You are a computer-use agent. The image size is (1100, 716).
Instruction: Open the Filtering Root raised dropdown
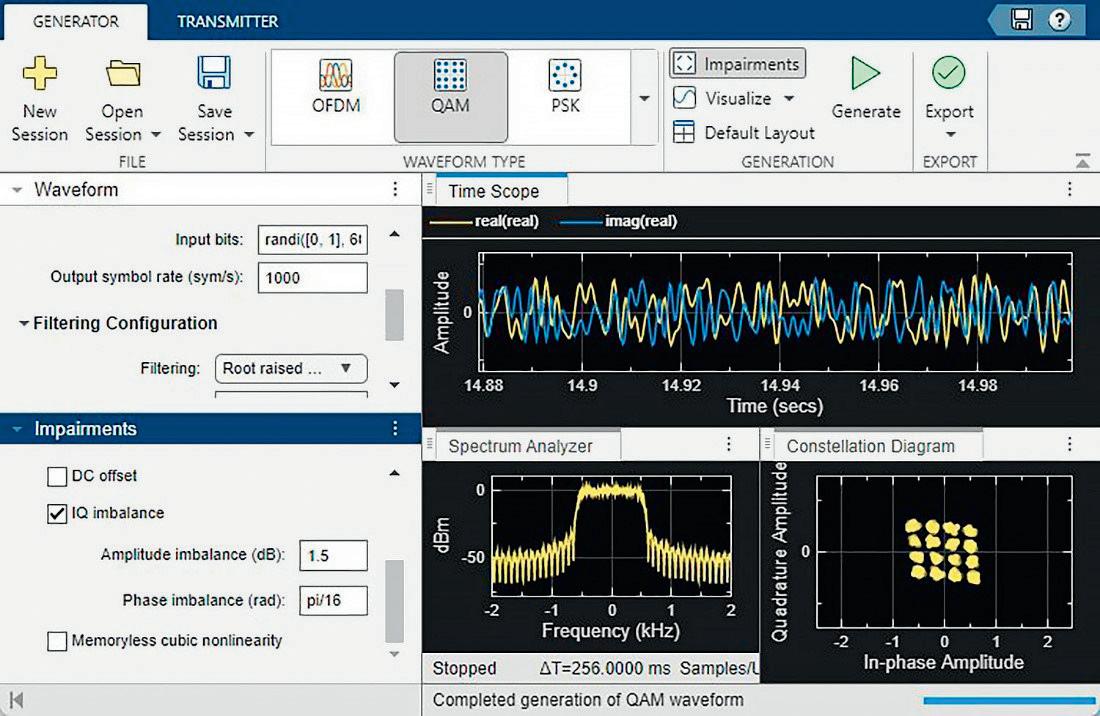pos(290,368)
